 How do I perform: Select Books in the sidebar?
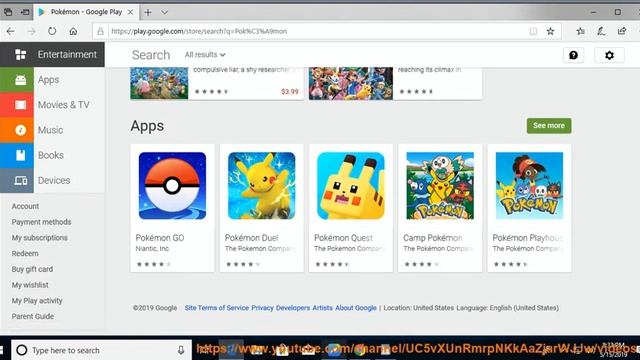point(51,155)
